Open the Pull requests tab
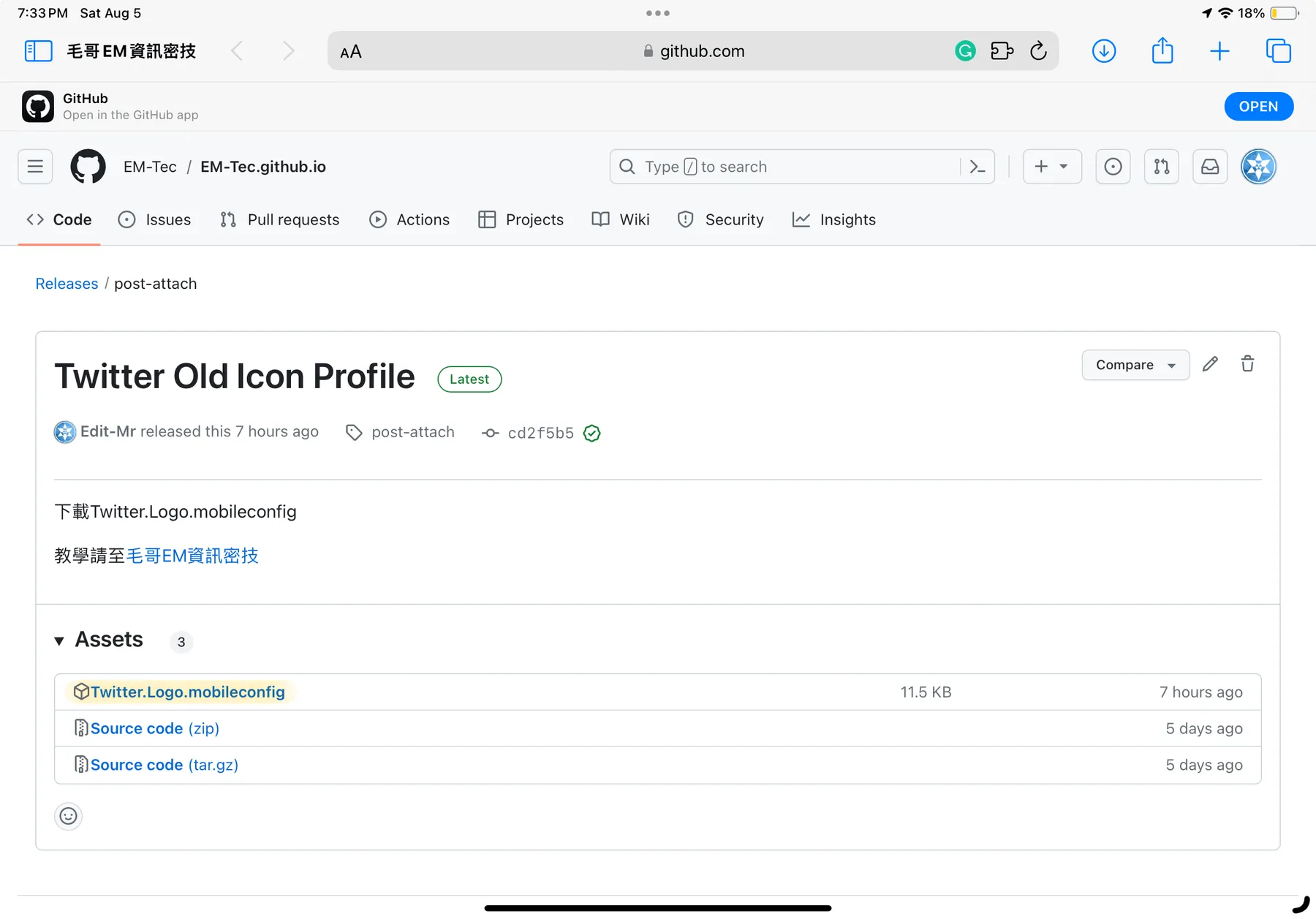 pyautogui.click(x=279, y=219)
